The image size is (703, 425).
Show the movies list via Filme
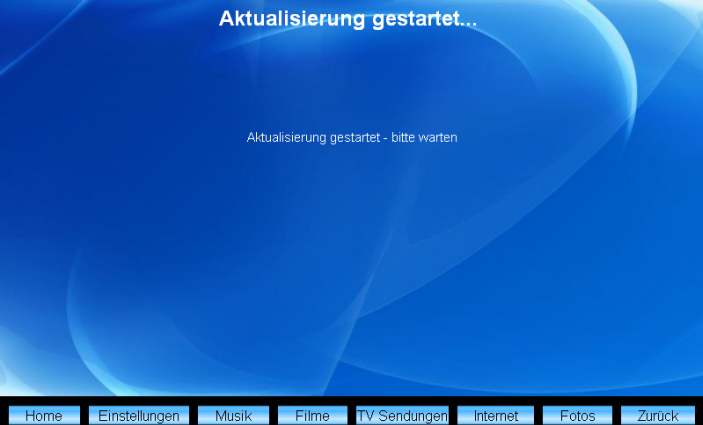click(x=312, y=415)
